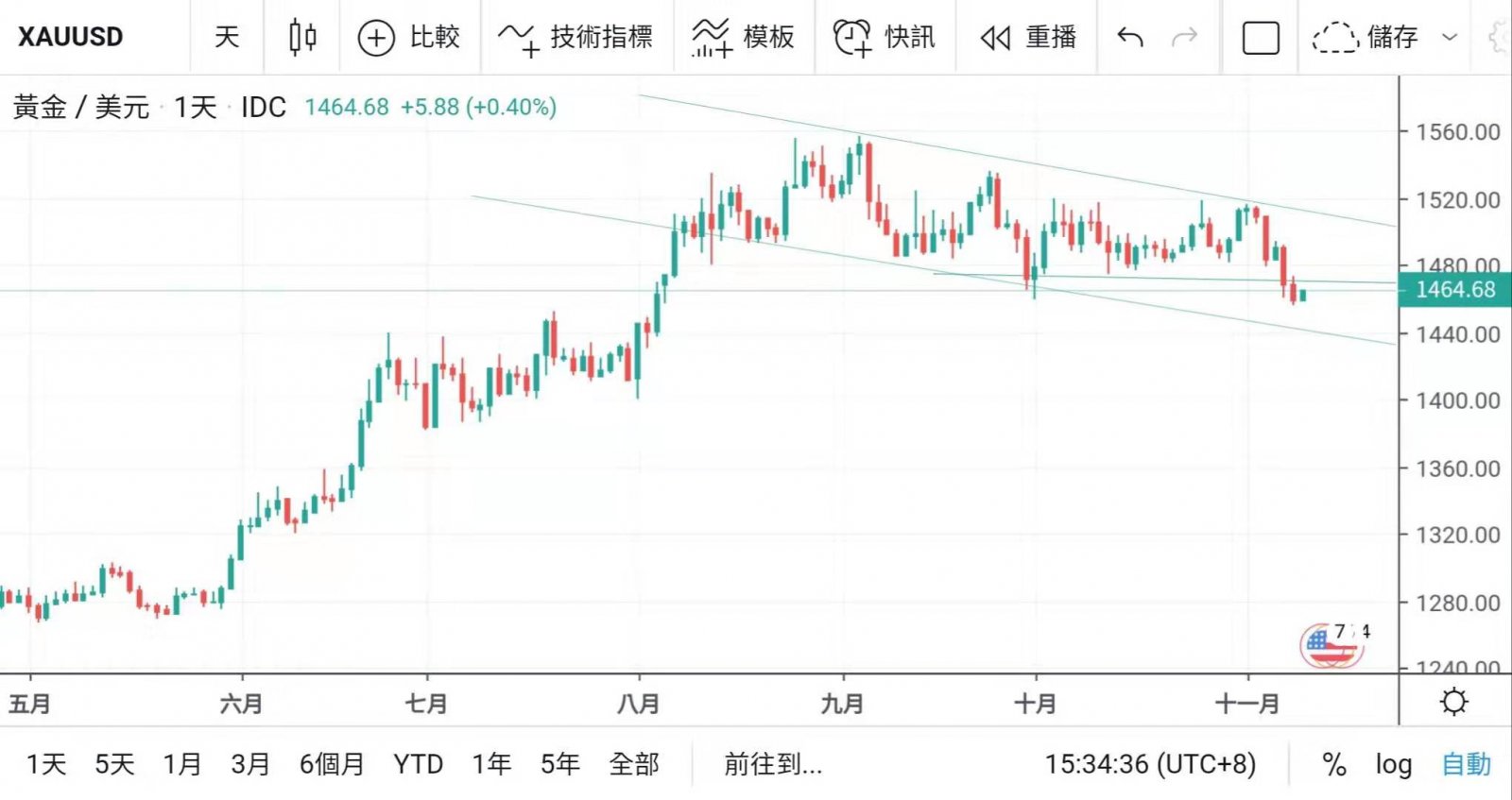
Task: Undo the last chart action
Action: (x=1130, y=38)
